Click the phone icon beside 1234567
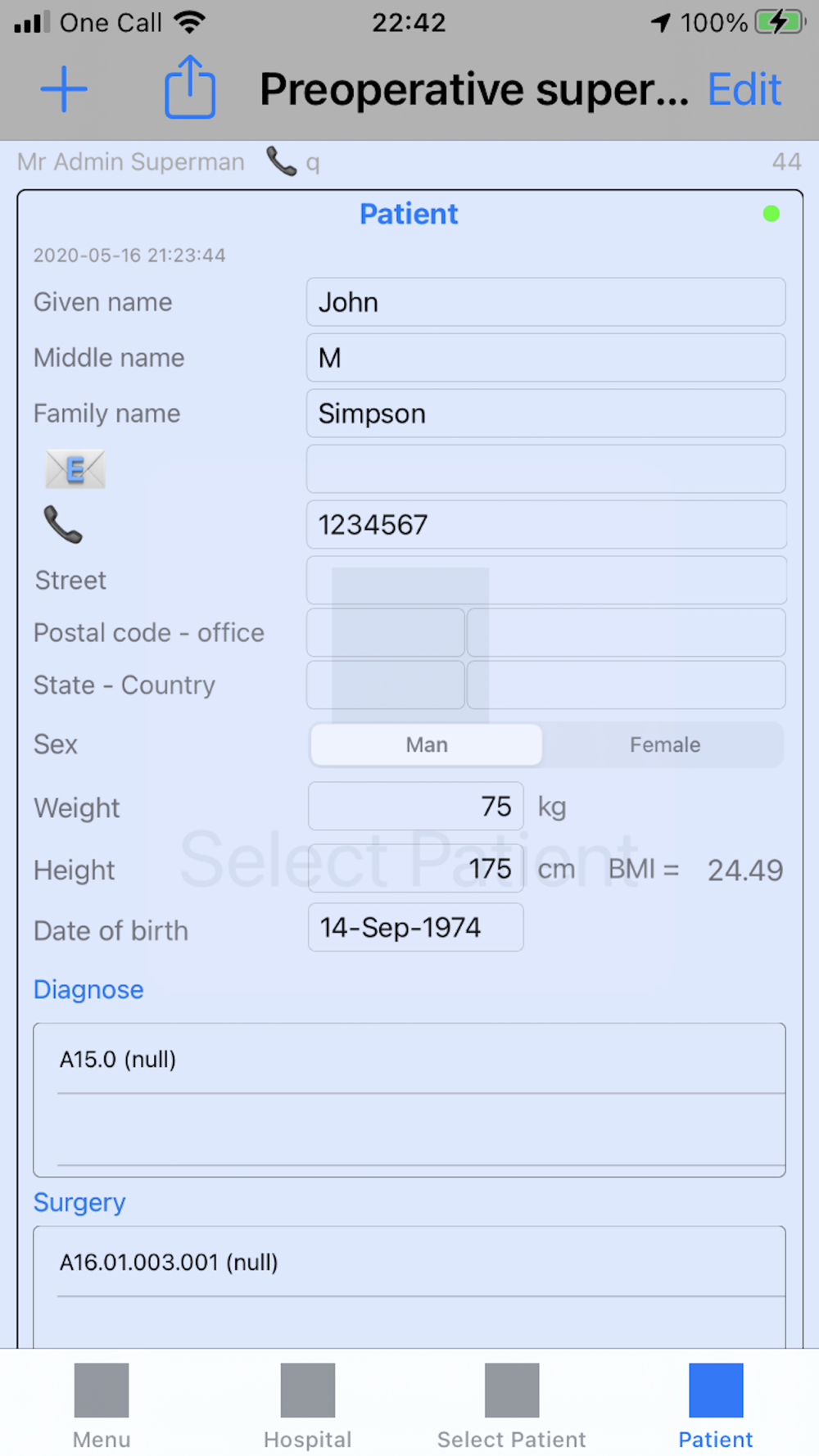 63,525
